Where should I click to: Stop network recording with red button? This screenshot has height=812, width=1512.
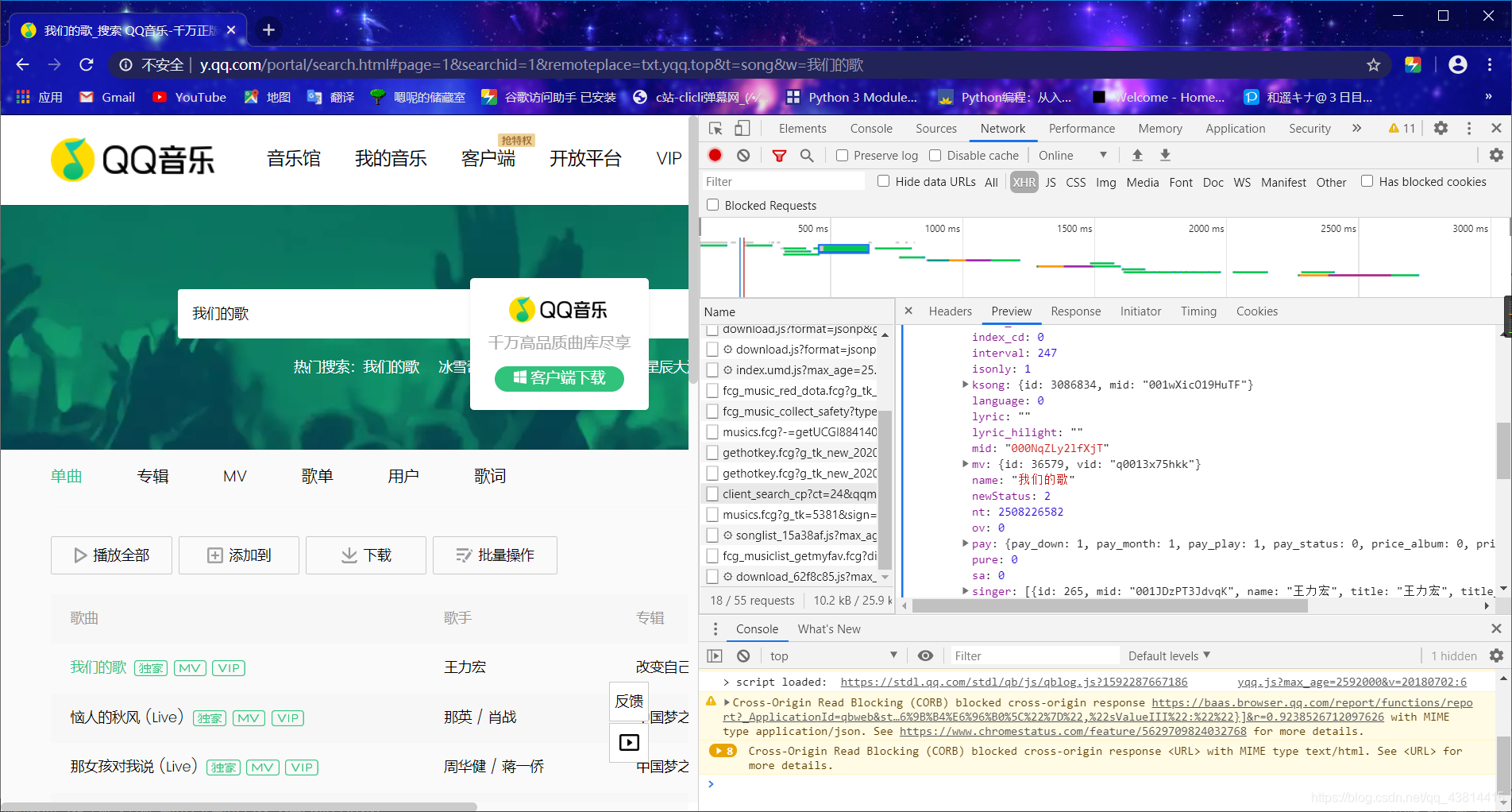(x=715, y=156)
